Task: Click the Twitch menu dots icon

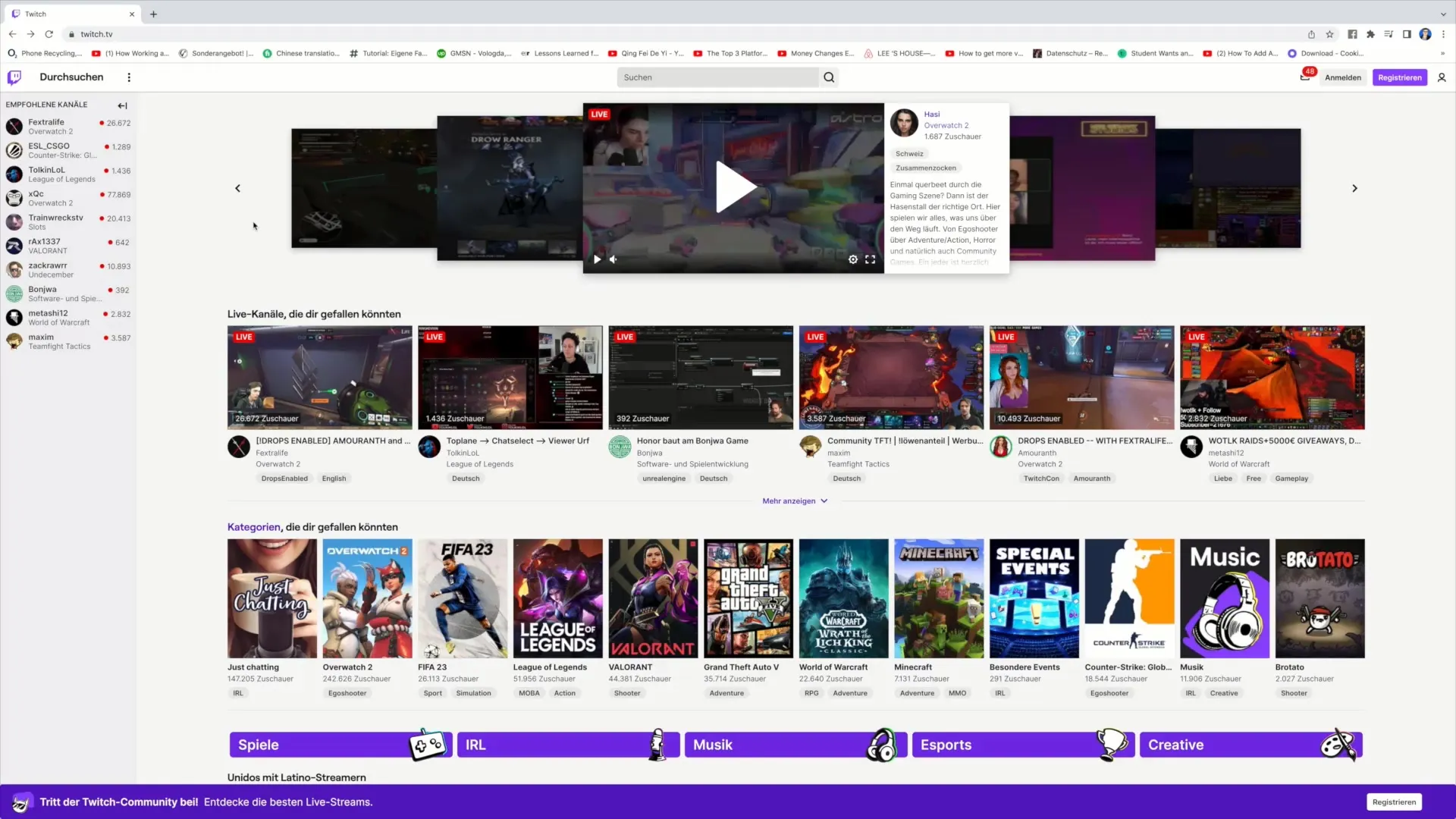Action: click(x=129, y=77)
